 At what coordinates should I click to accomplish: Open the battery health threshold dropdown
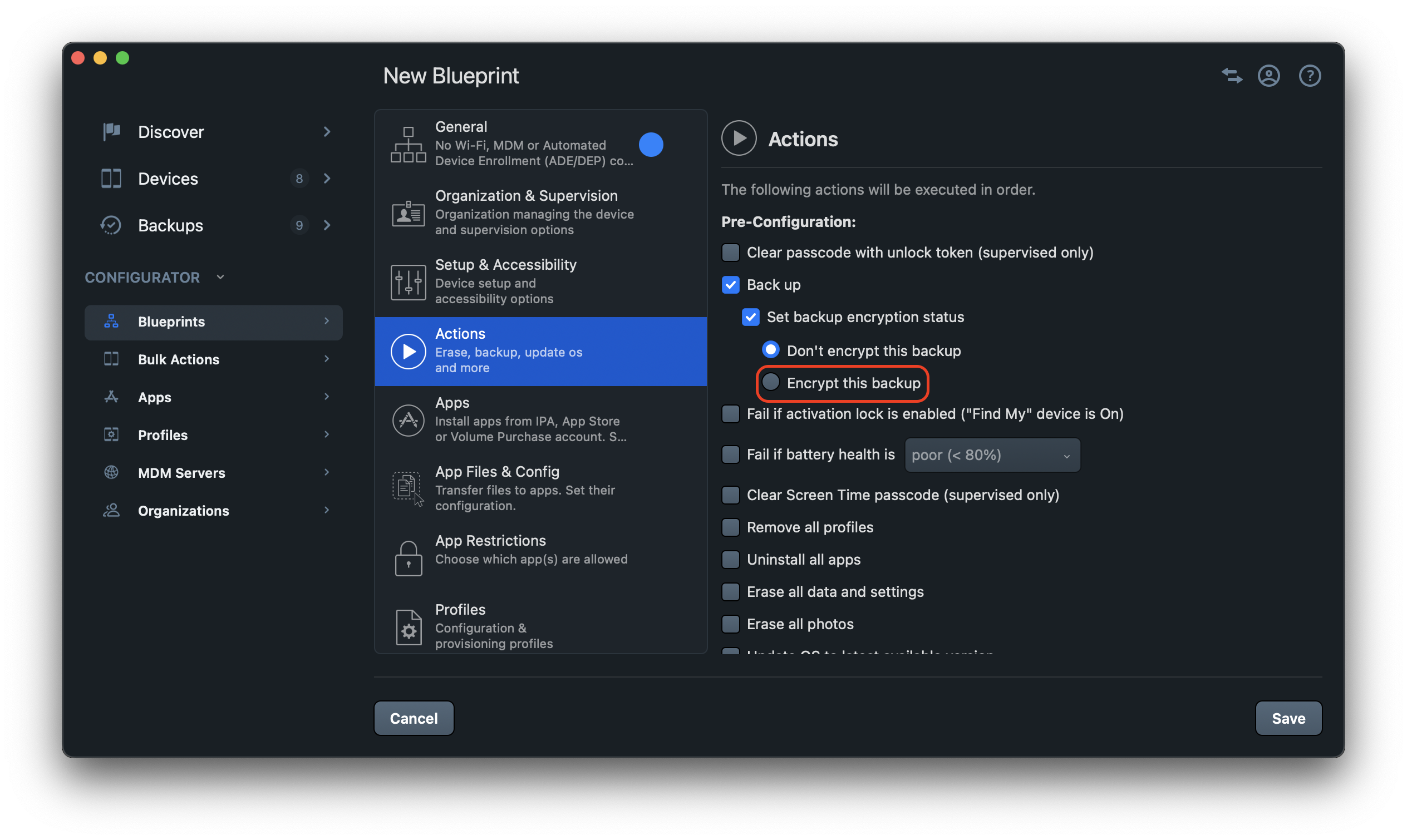coord(992,454)
